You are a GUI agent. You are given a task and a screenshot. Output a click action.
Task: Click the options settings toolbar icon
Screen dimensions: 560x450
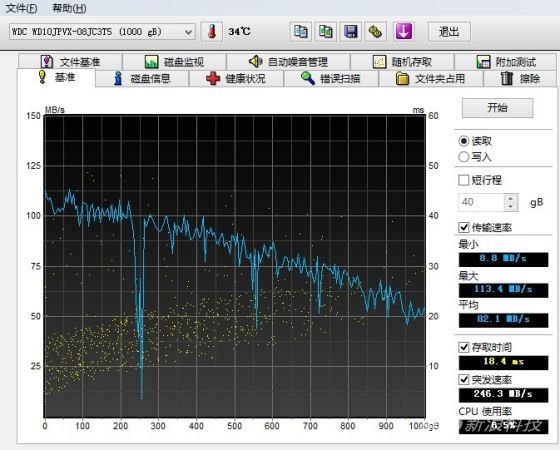tap(375, 32)
